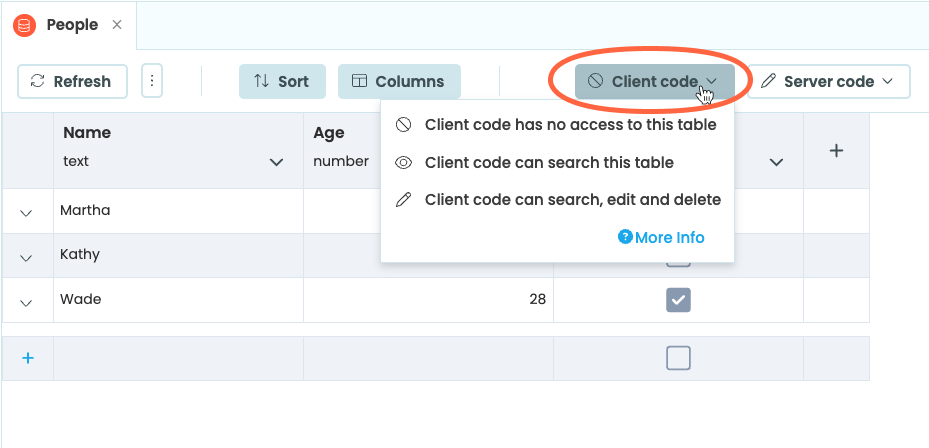This screenshot has width=929, height=448.
Task: Expand the Name column type dropdown
Action: pyautogui.click(x=277, y=162)
